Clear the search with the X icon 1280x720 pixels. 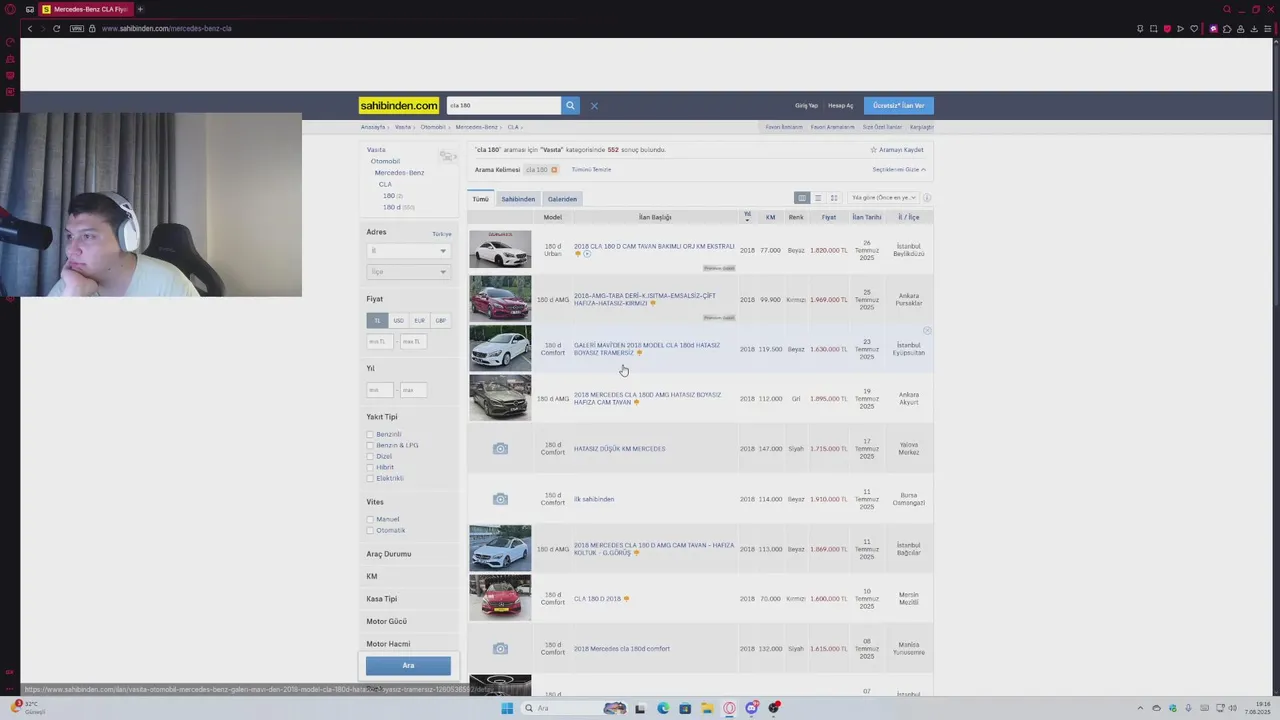[594, 105]
